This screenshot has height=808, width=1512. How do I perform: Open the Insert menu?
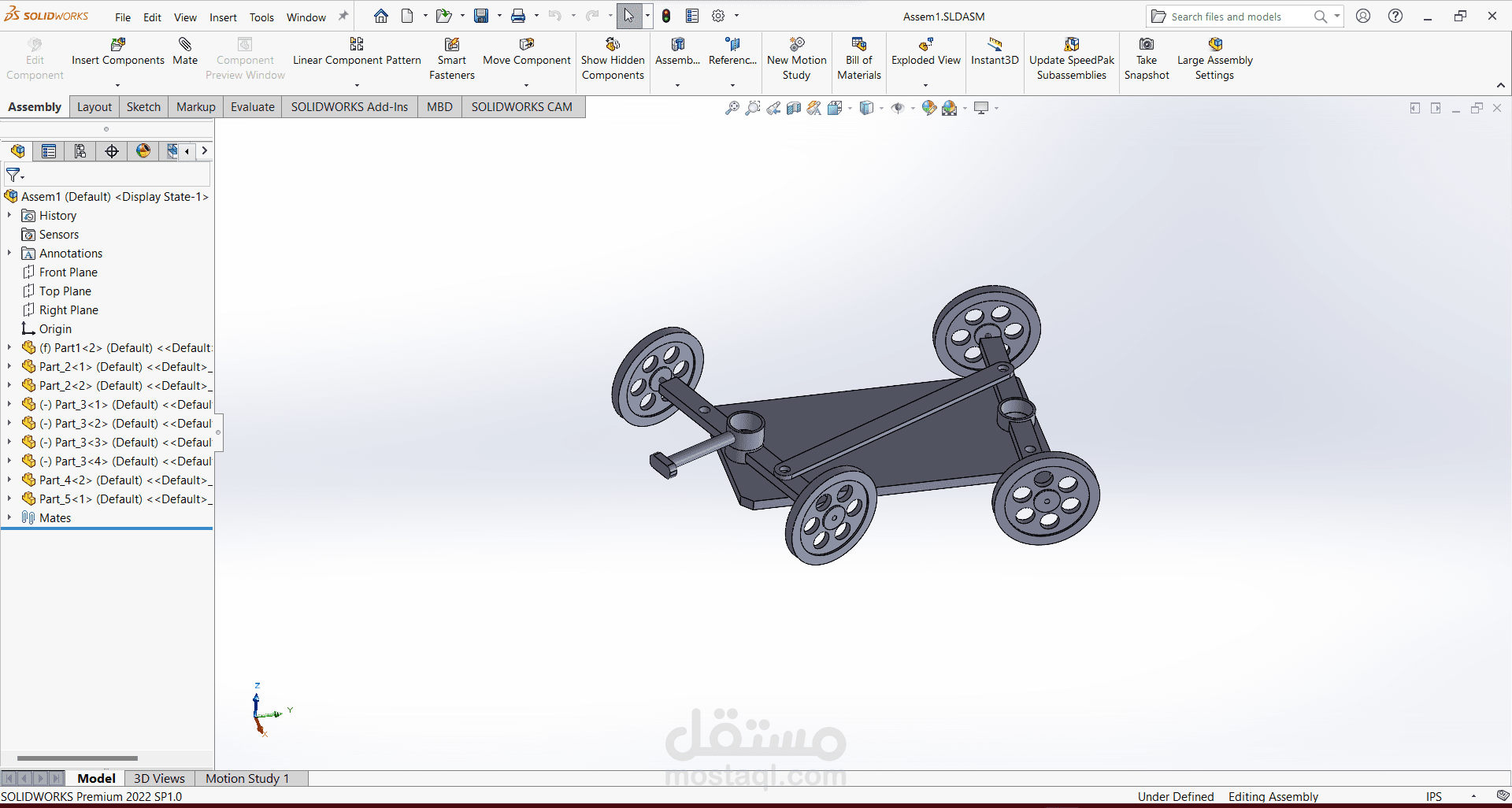point(223,17)
